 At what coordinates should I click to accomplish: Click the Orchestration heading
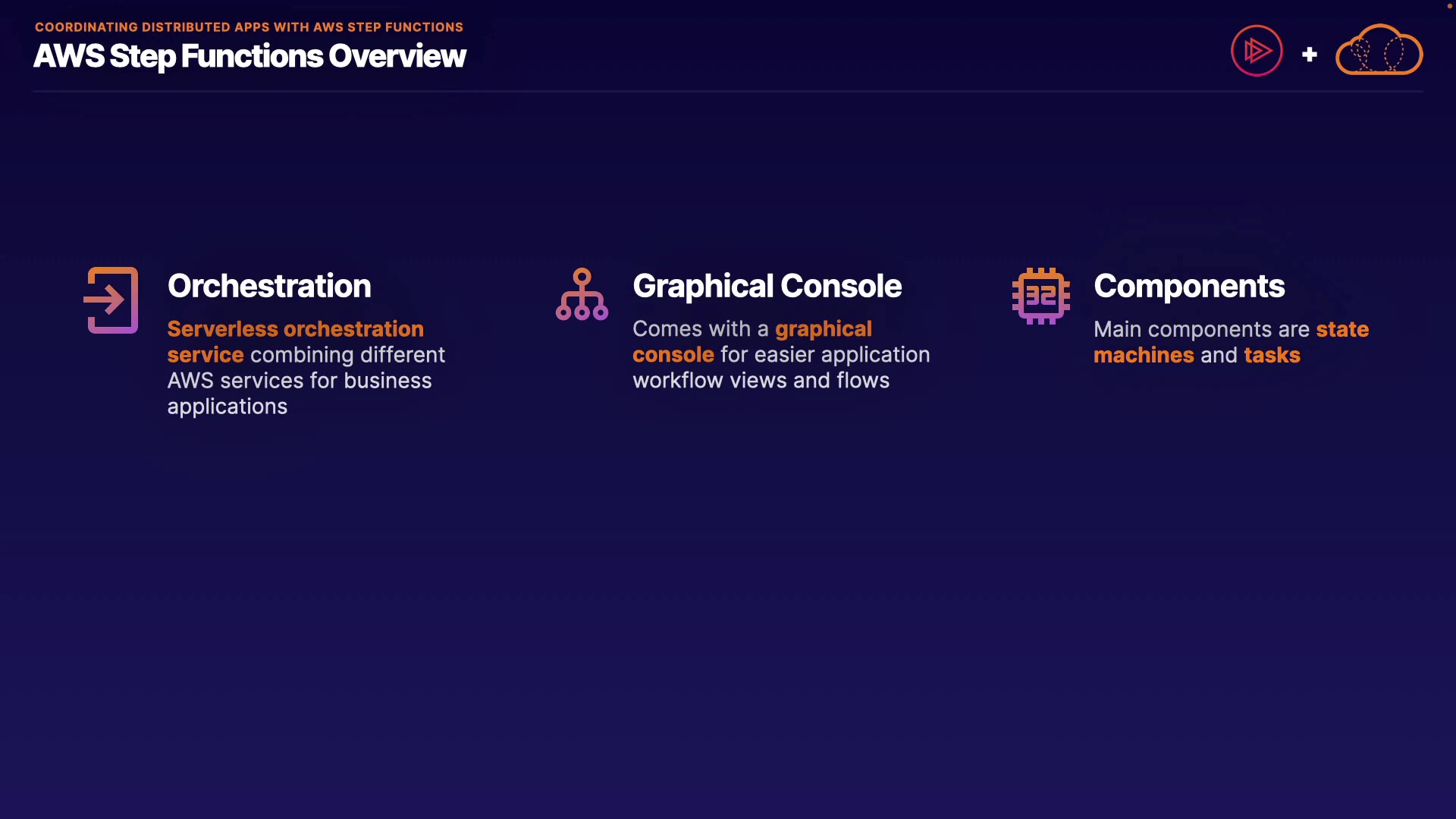point(269,286)
